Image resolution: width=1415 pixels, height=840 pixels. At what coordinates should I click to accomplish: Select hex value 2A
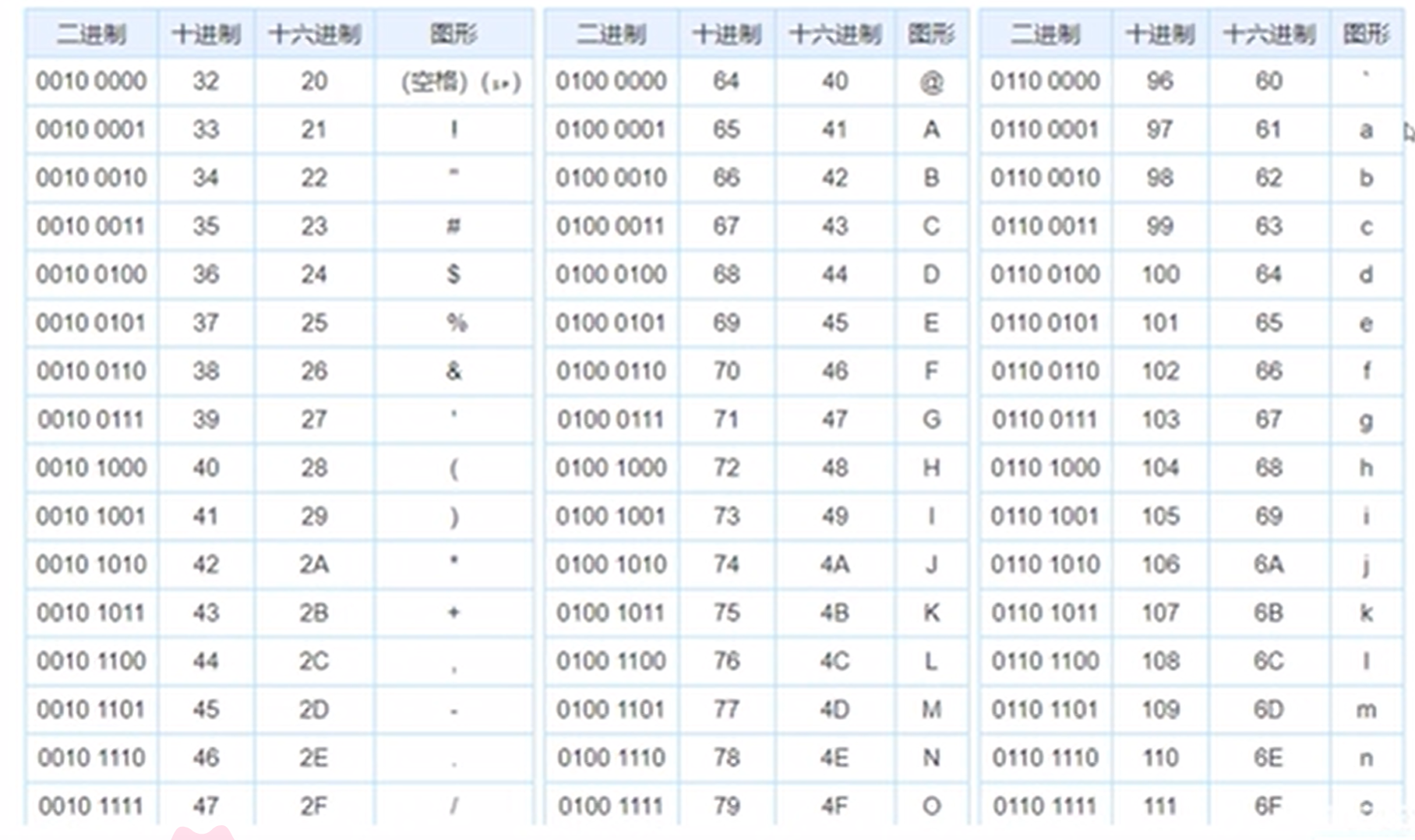click(x=314, y=564)
